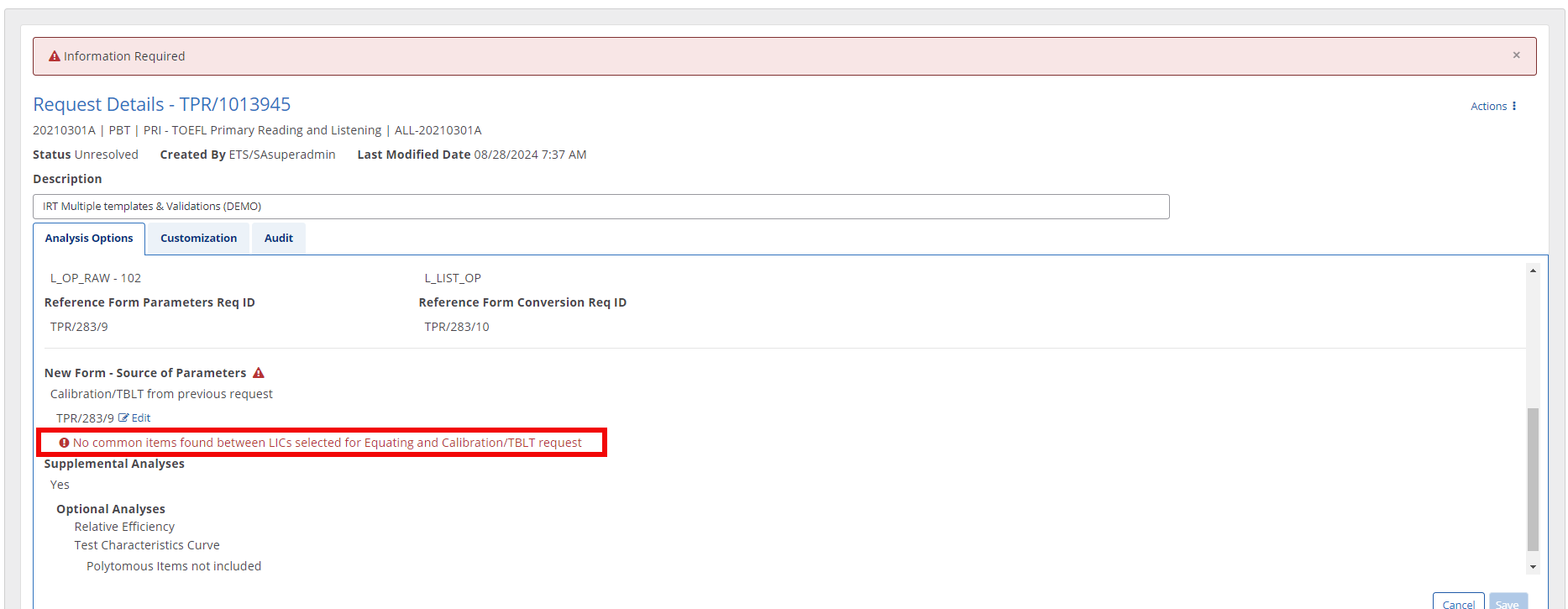Viewport: 1568px width, 609px height.
Task: Select the Analysis Options tab
Action: tap(89, 239)
